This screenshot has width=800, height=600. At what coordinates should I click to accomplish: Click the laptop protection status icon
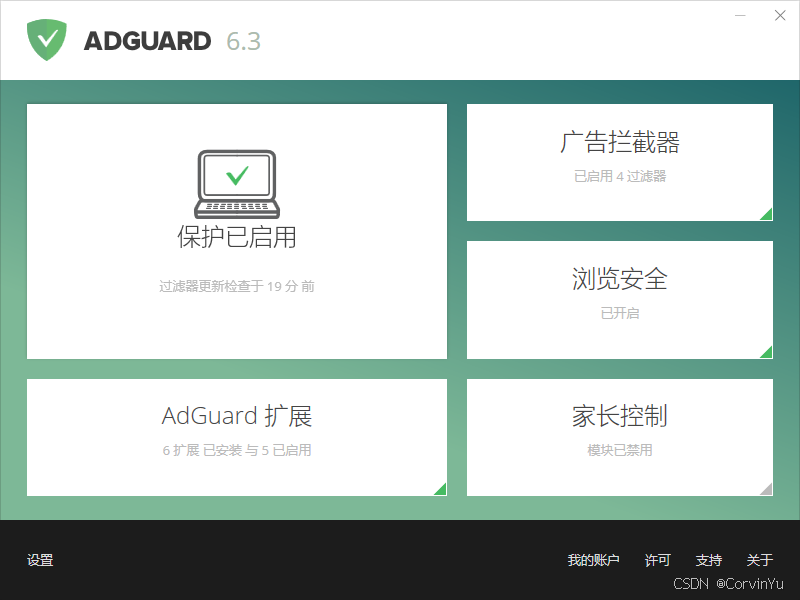pyautogui.click(x=237, y=184)
